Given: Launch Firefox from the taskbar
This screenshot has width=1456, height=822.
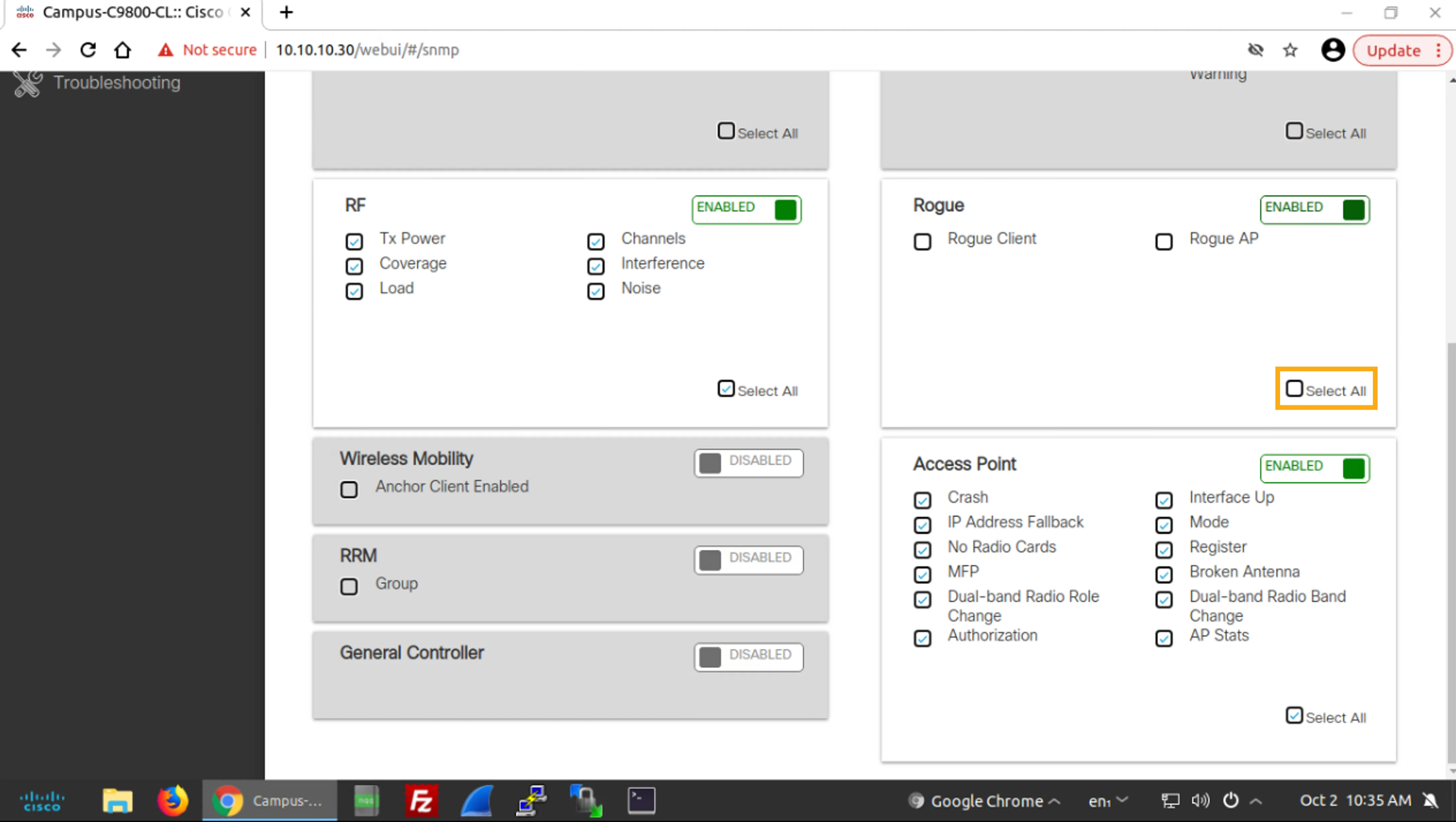Looking at the screenshot, I should pos(172,801).
